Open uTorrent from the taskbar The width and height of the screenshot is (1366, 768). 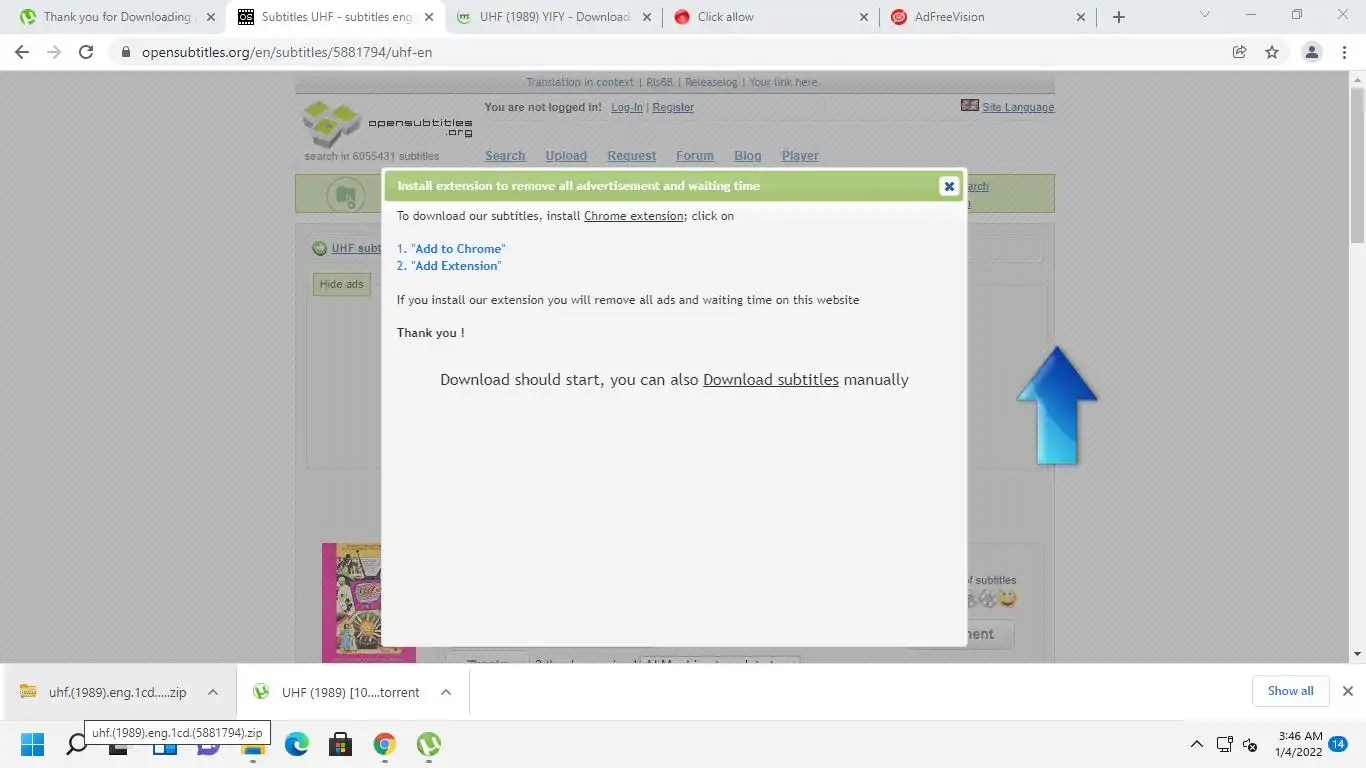[x=429, y=744]
